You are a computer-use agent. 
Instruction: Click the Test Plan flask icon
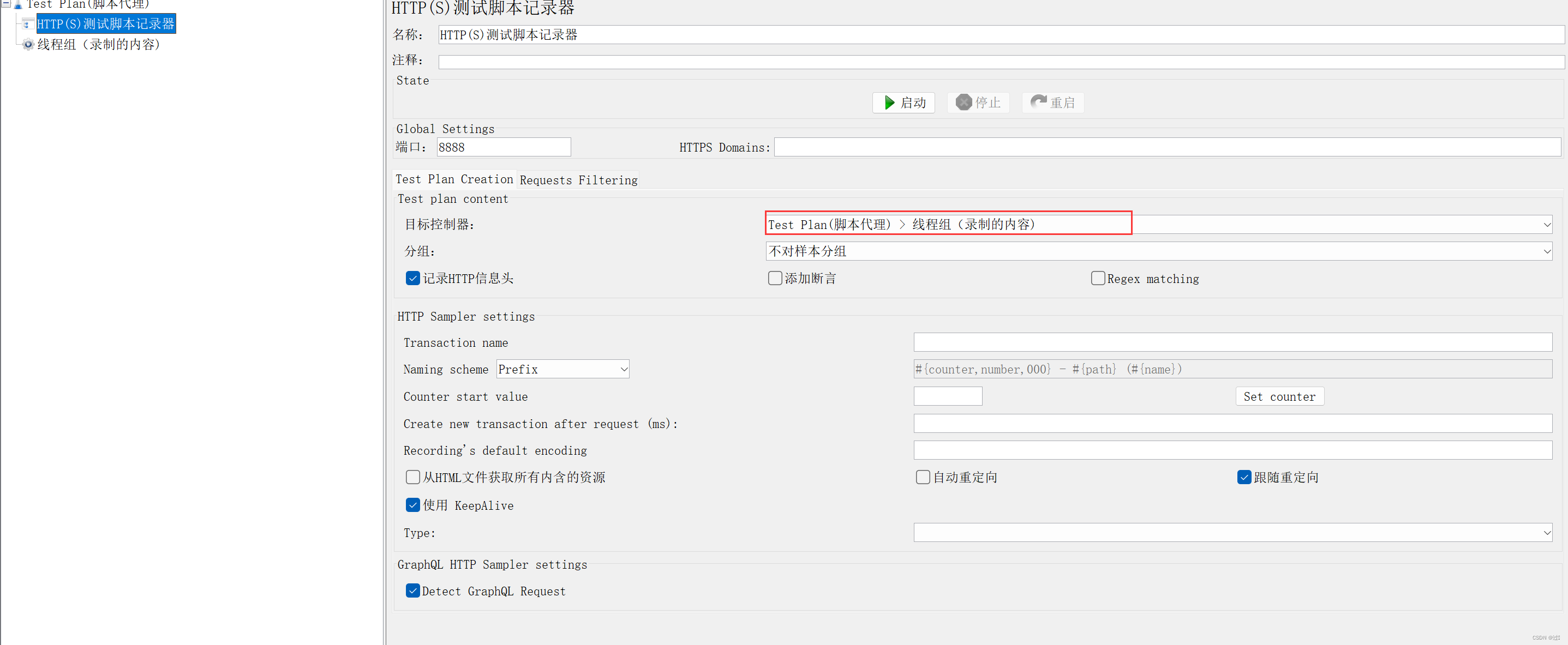18,4
